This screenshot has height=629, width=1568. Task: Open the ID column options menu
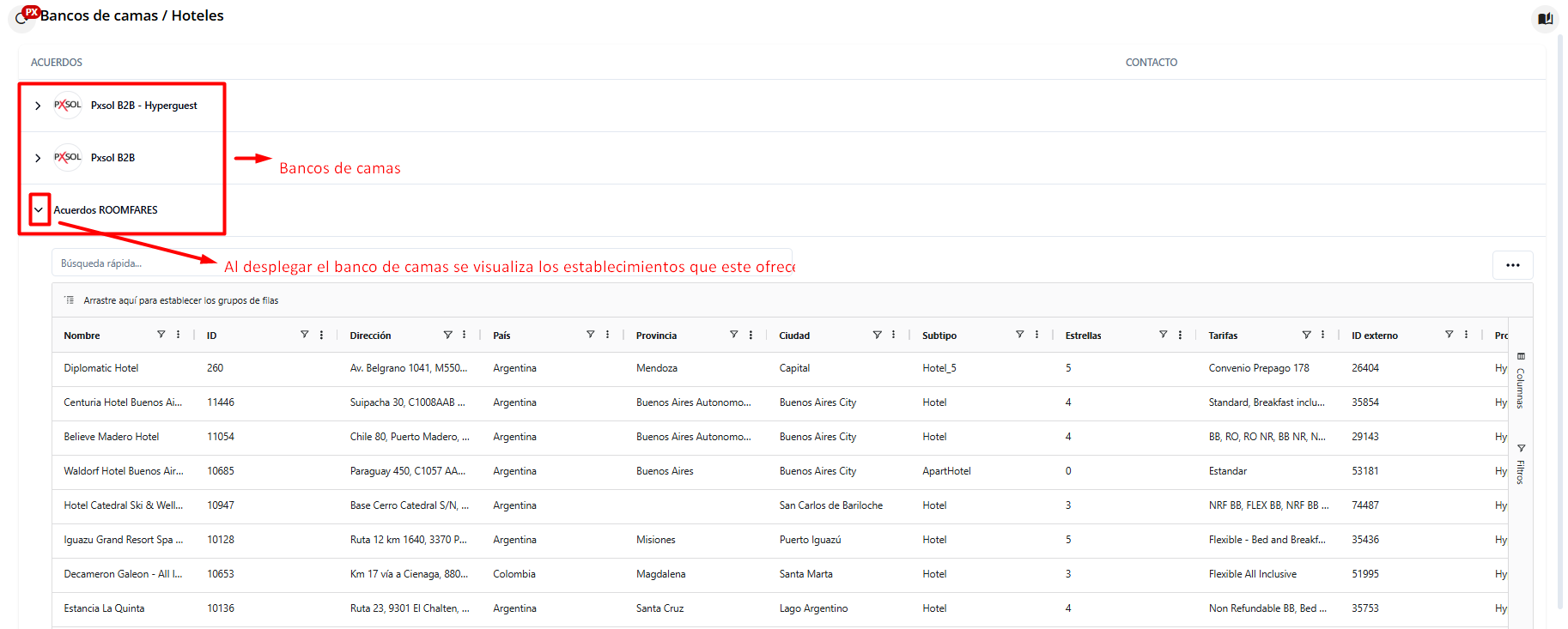click(321, 335)
